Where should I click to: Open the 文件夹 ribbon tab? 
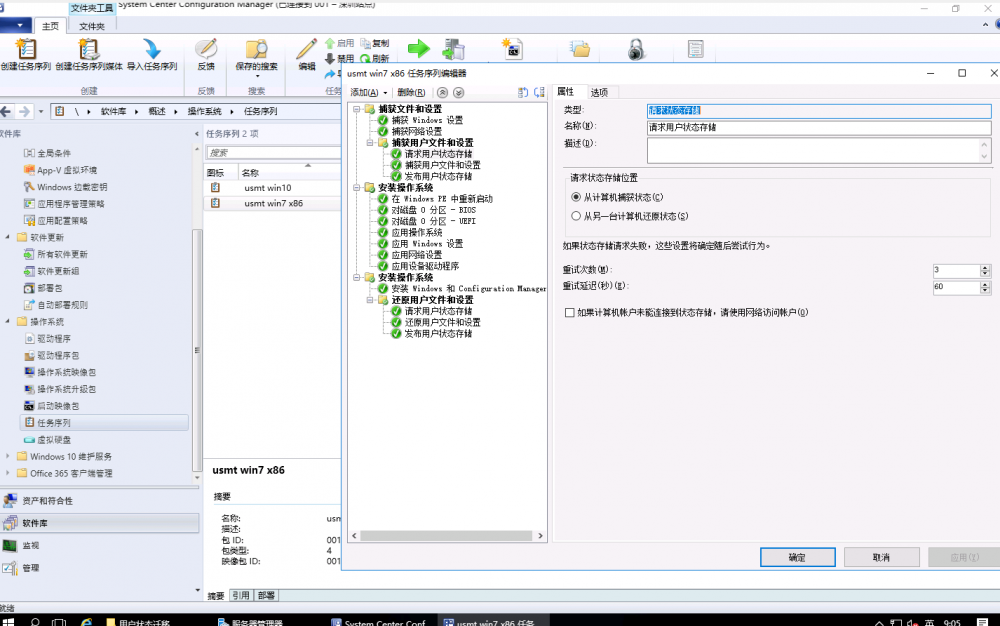(92, 26)
